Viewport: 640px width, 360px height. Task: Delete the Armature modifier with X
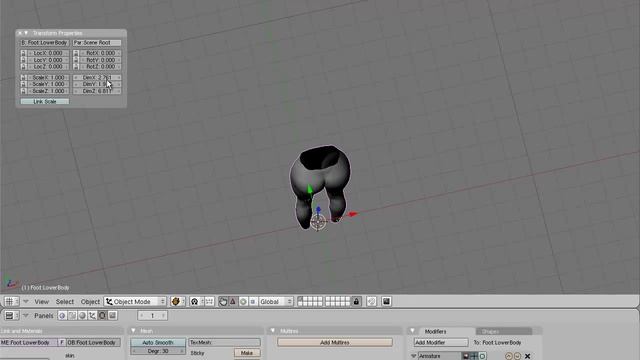[x=527, y=356]
